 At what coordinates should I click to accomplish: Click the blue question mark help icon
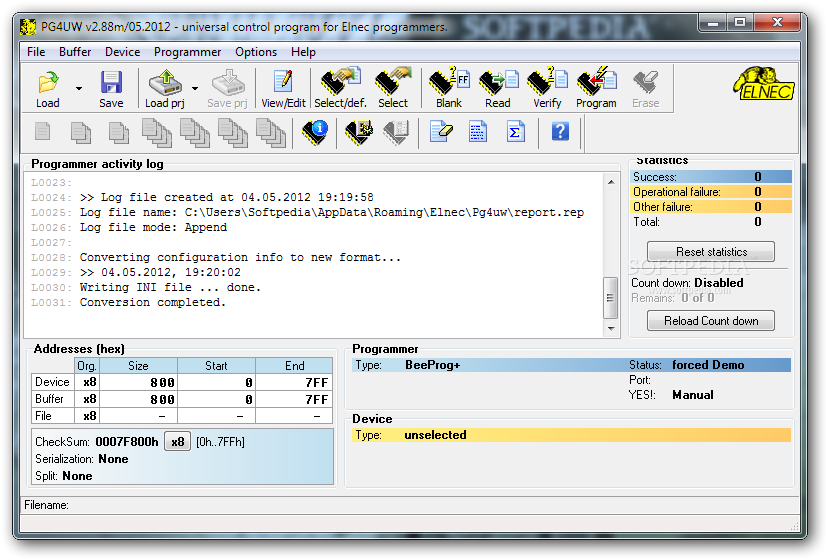pyautogui.click(x=560, y=131)
